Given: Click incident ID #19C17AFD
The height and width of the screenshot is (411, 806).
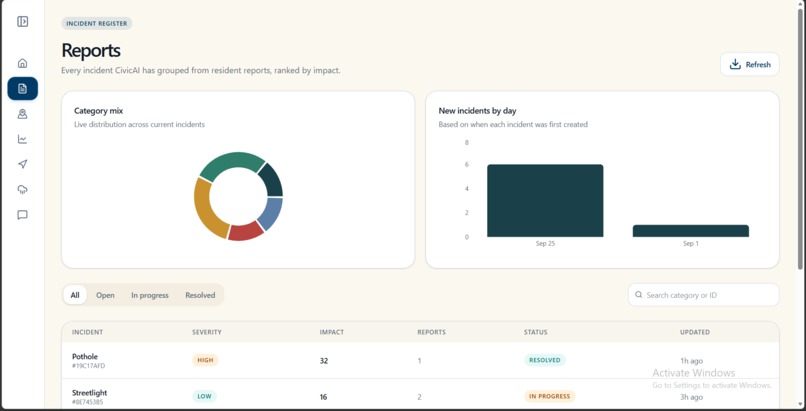Looking at the screenshot, I should pos(88,366).
